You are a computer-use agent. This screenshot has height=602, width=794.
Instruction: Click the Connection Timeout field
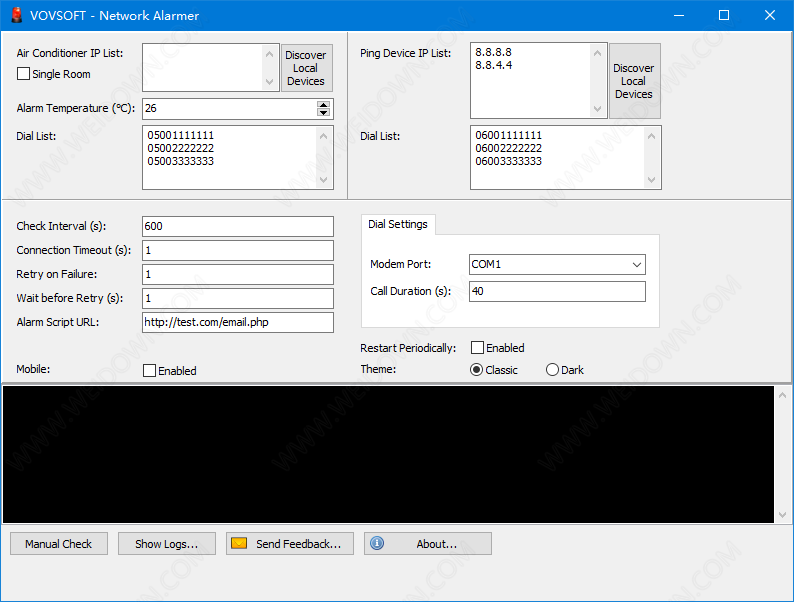pyautogui.click(x=237, y=250)
